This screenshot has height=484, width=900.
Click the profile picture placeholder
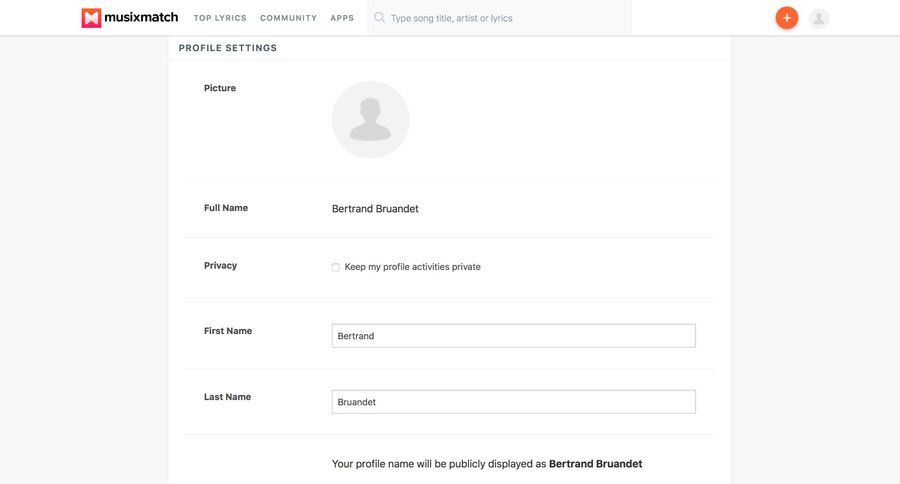point(370,120)
